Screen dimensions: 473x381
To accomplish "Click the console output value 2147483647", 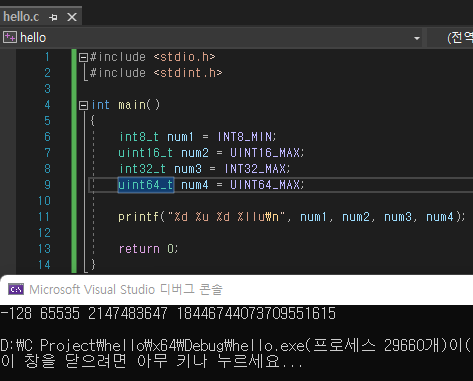I will (x=128, y=314).
